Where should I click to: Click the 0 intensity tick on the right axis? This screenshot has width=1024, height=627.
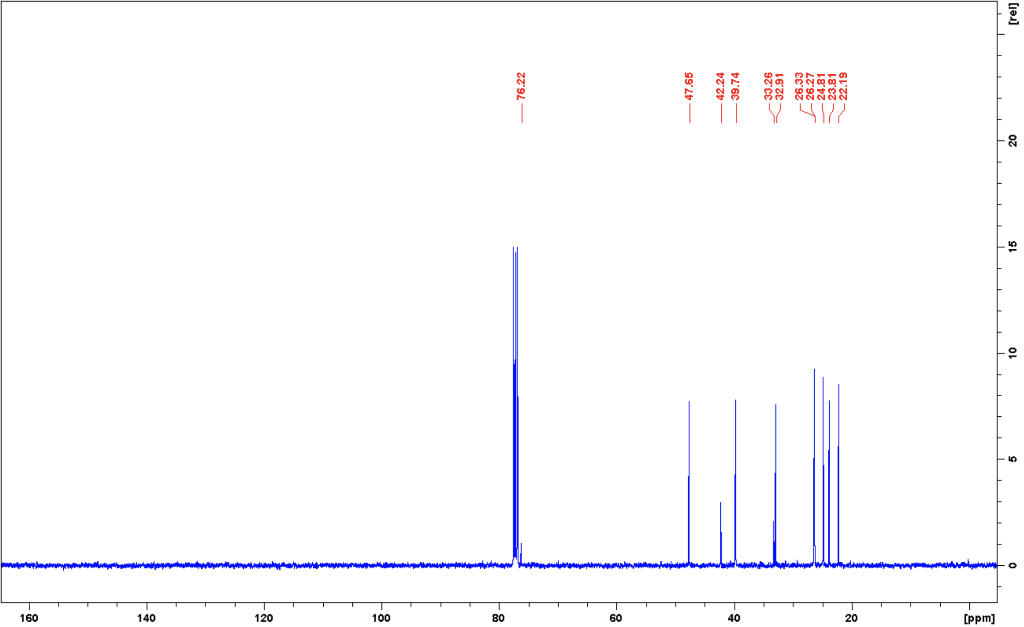point(1013,565)
